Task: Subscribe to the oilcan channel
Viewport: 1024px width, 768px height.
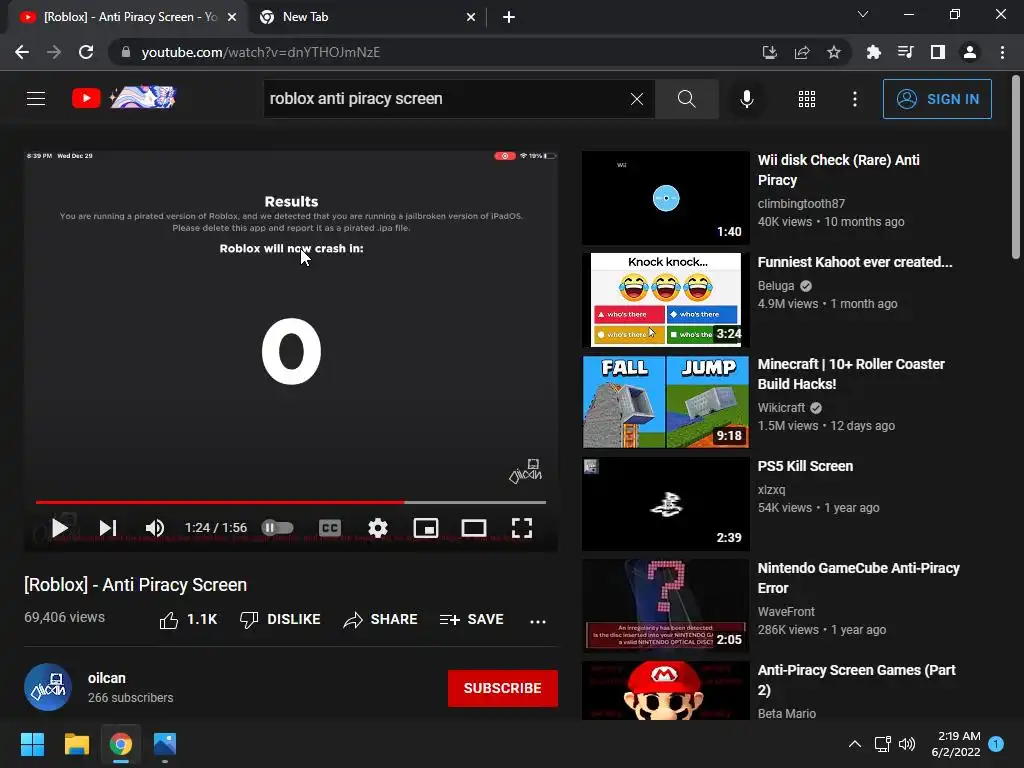Action: (x=502, y=688)
